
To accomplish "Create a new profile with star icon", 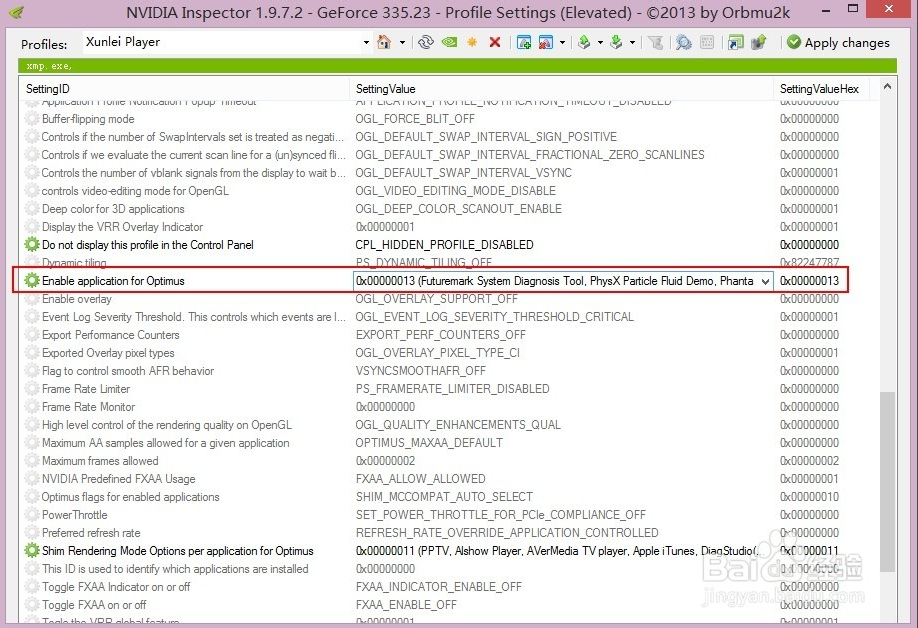I will point(472,42).
